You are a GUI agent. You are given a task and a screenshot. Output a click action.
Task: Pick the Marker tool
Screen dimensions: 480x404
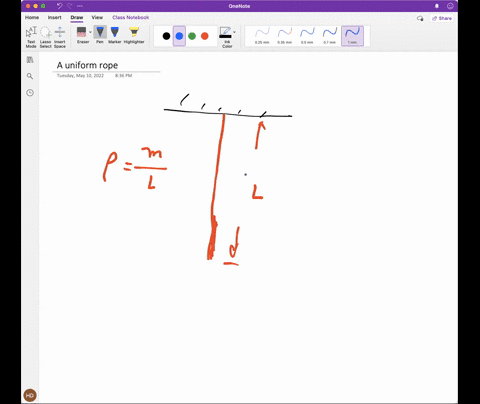[115, 35]
